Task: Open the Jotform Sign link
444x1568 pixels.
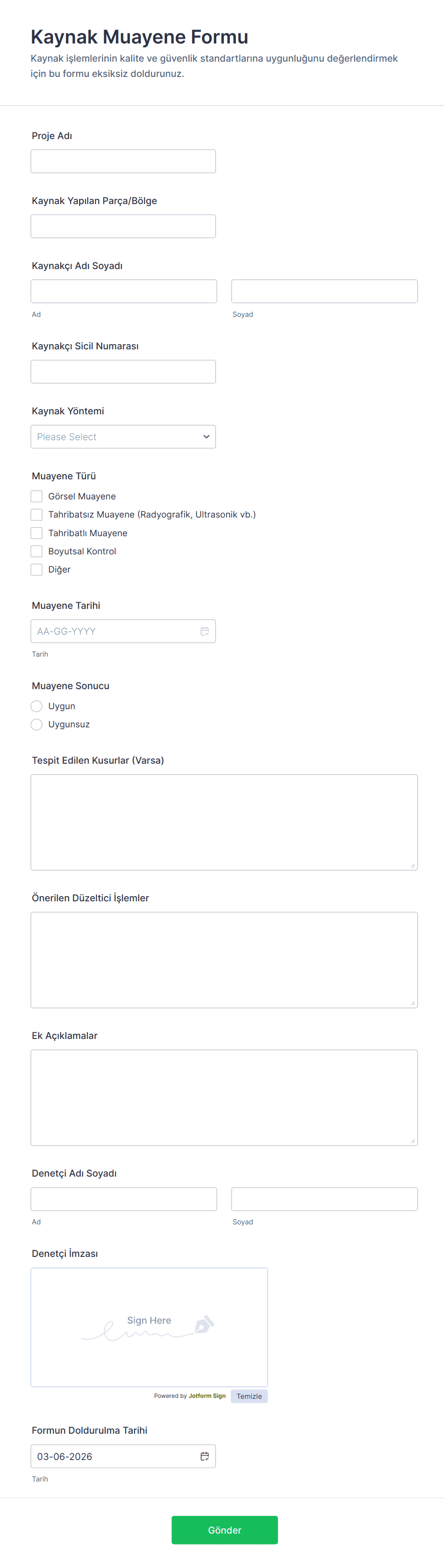Action: click(207, 1396)
